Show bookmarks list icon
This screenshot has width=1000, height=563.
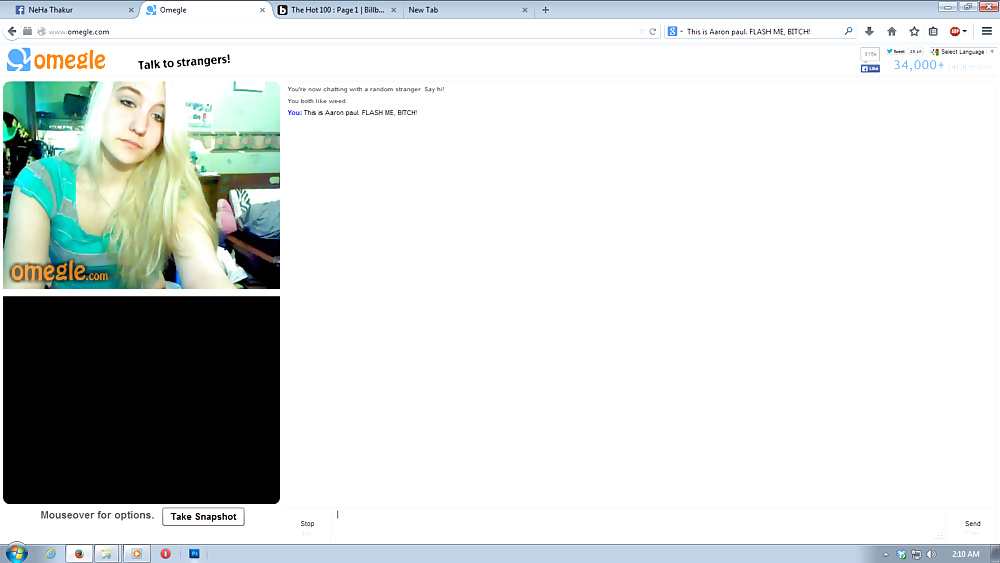coord(933,31)
